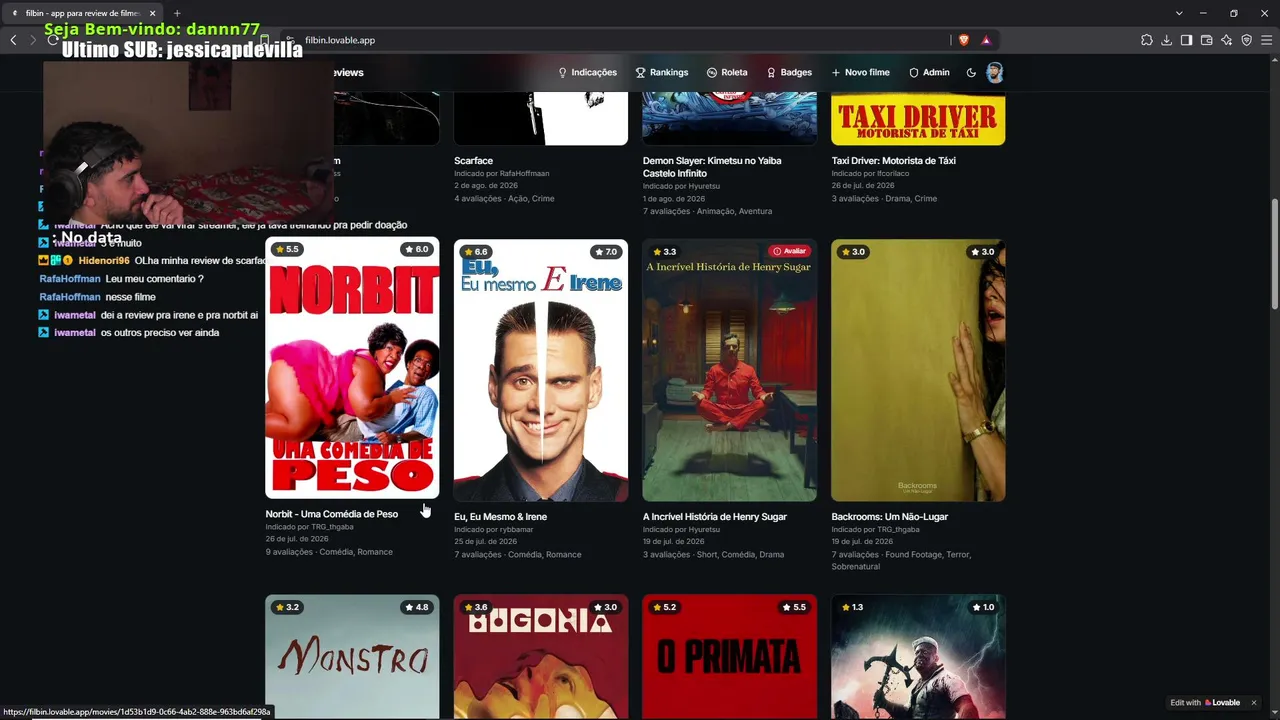Click "Indicado por Hyuretsu" under Henry Sugar
Viewport: 1280px width, 720px height.
(x=681, y=529)
